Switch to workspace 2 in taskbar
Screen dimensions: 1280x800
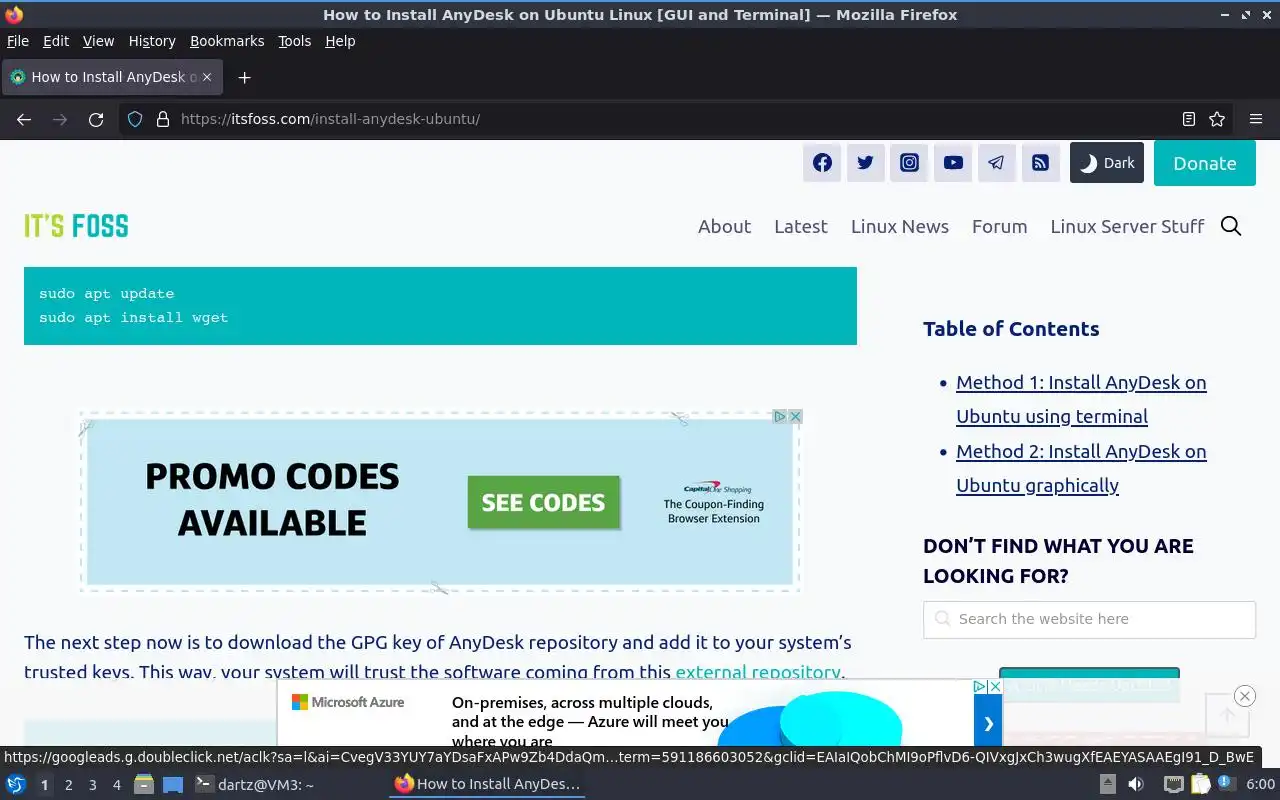click(68, 785)
